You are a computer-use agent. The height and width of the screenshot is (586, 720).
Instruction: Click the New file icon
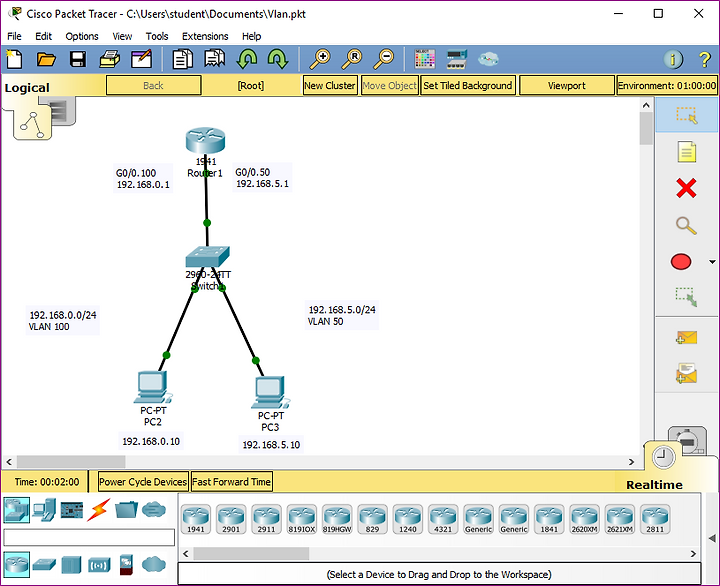(14, 59)
